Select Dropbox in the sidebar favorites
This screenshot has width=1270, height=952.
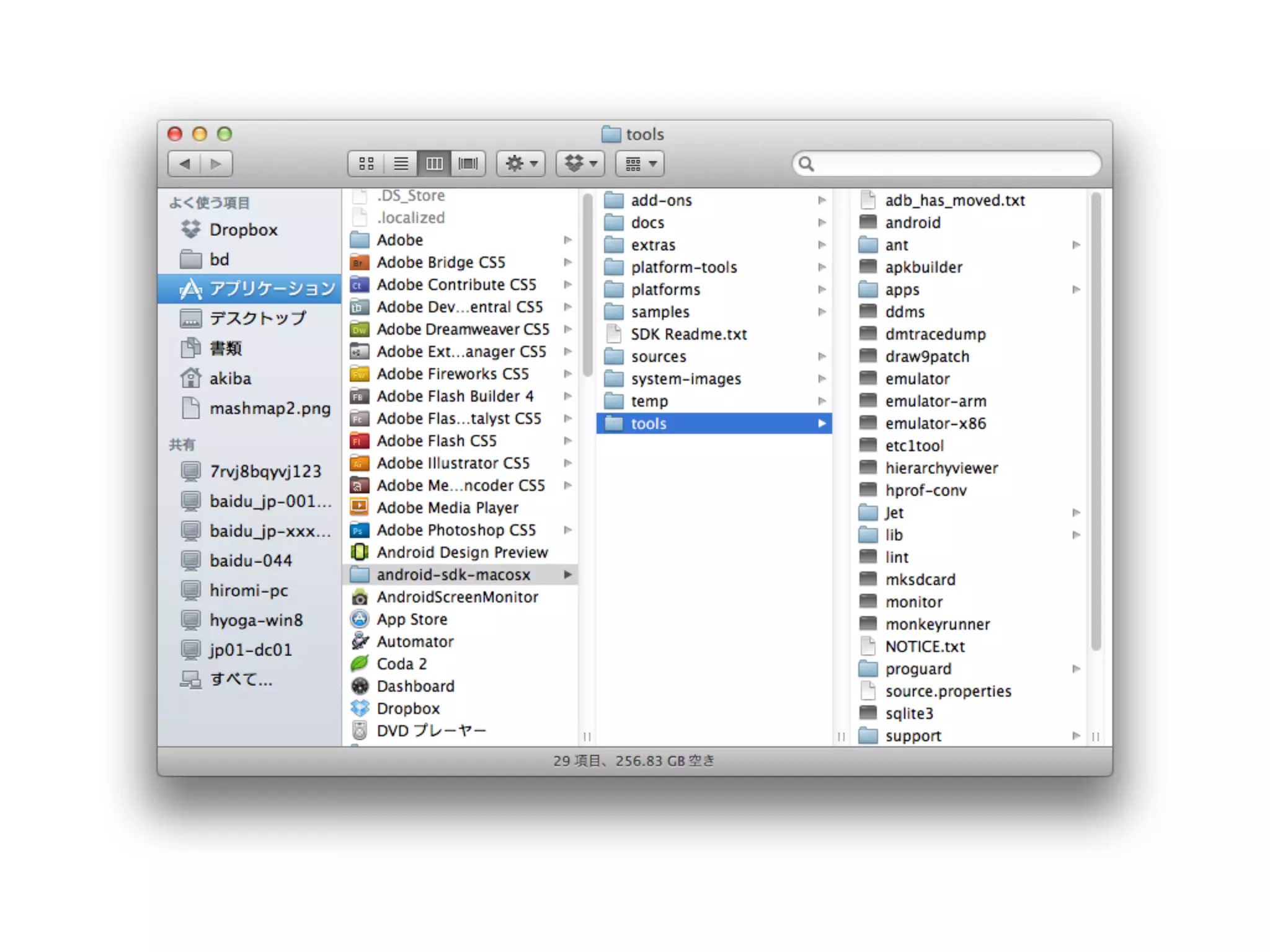tap(243, 230)
